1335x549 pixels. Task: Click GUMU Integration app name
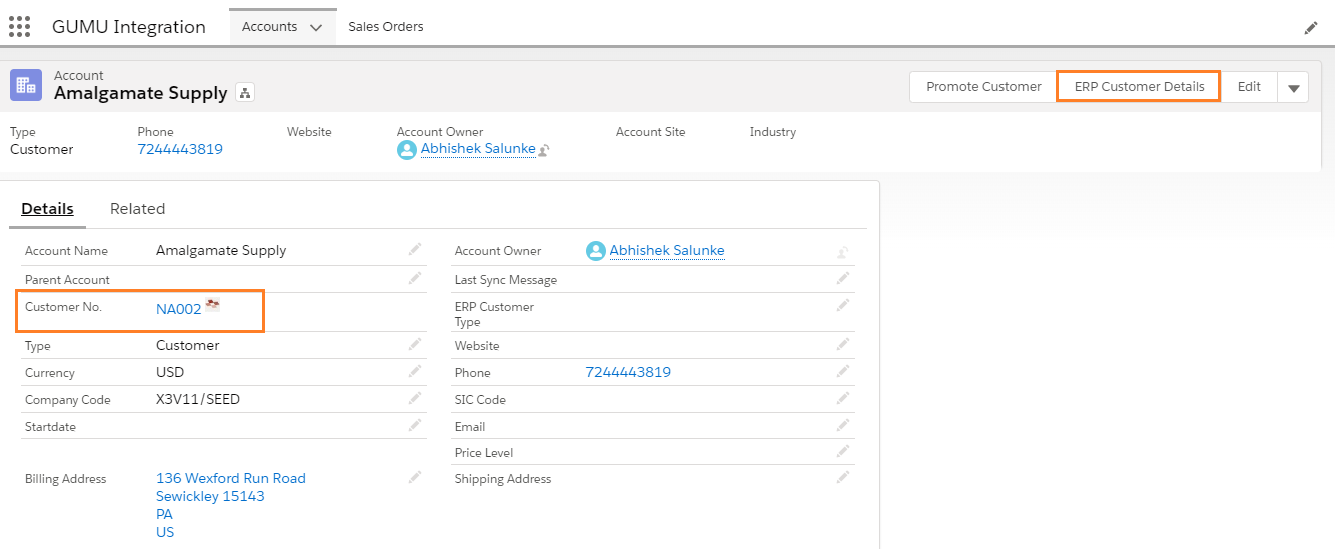click(x=129, y=27)
